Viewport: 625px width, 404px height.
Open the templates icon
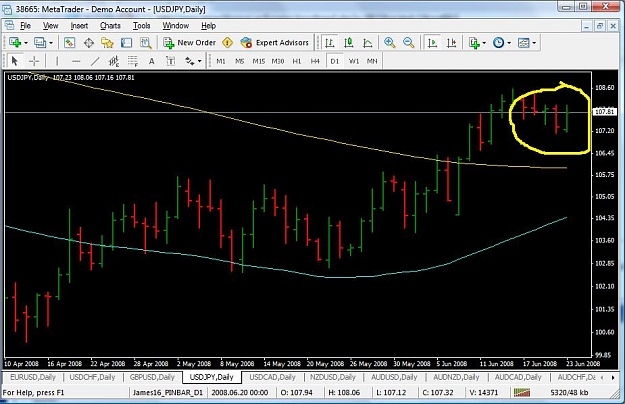click(x=523, y=43)
